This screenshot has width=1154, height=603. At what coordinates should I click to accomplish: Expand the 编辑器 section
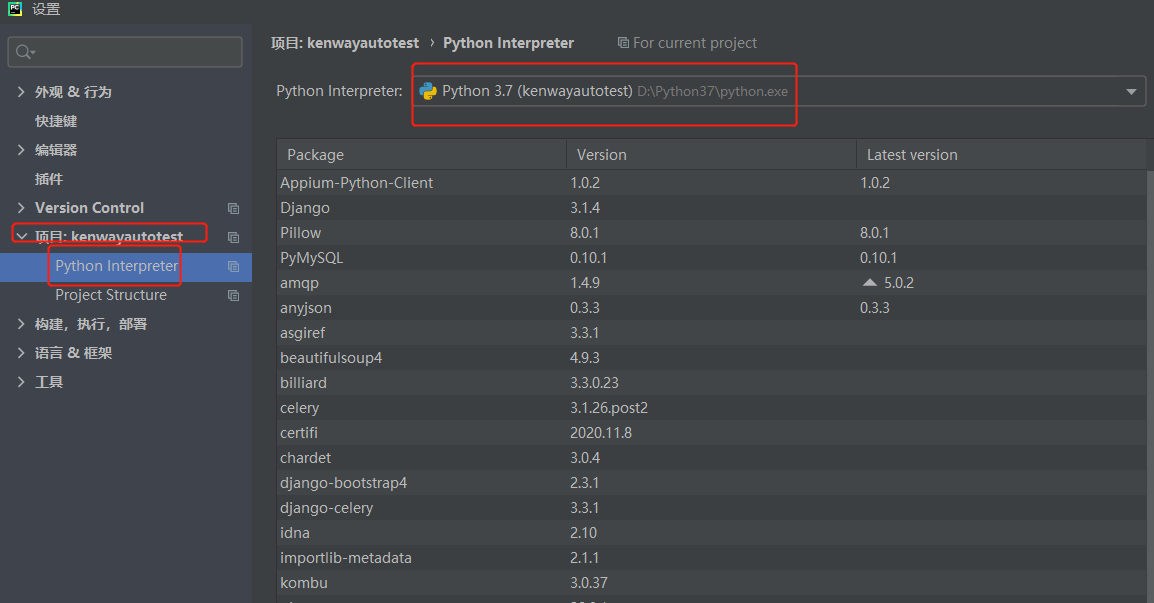[21, 149]
